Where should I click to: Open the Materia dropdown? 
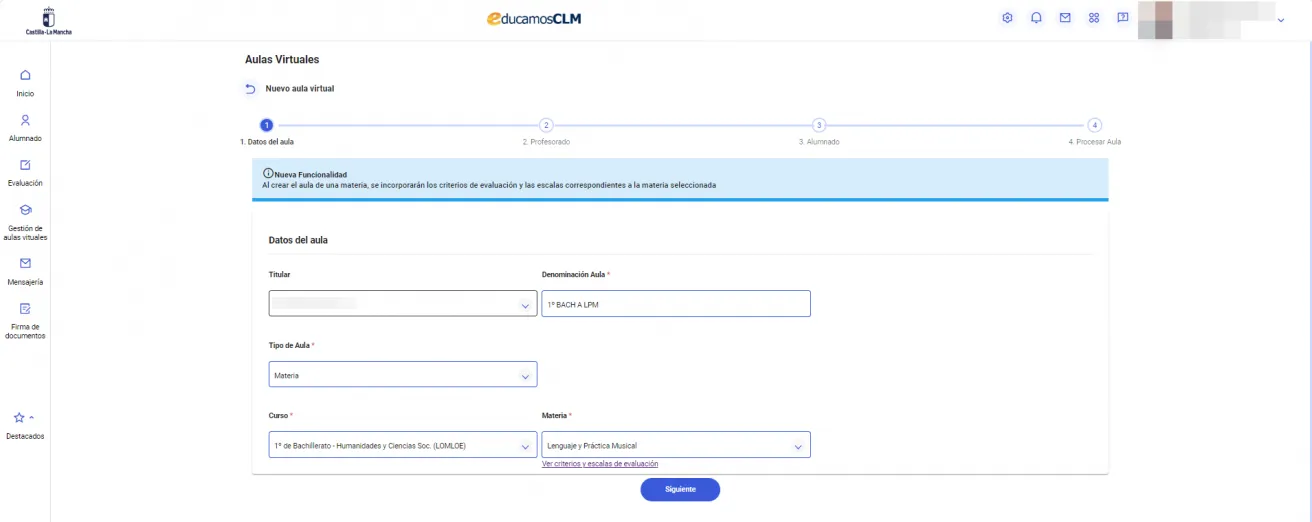point(675,445)
